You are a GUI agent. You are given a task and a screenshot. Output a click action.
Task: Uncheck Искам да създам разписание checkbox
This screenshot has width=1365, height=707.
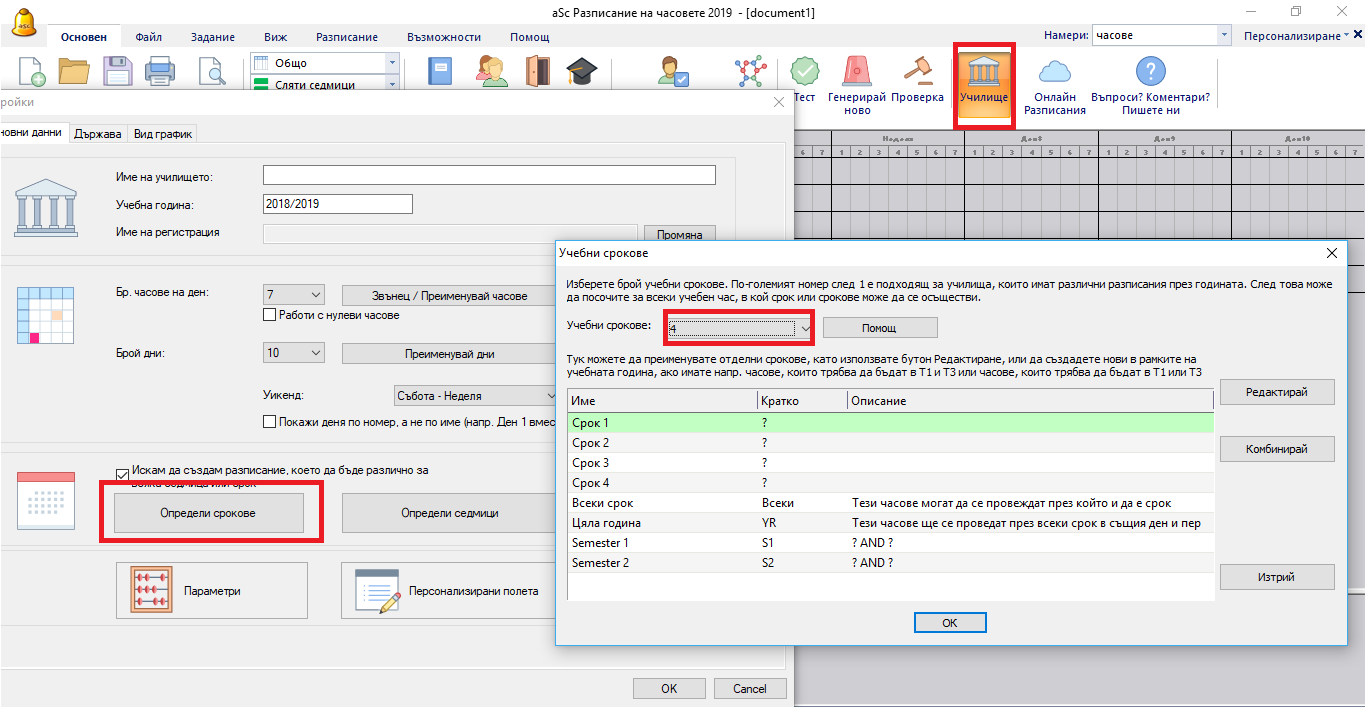point(122,473)
